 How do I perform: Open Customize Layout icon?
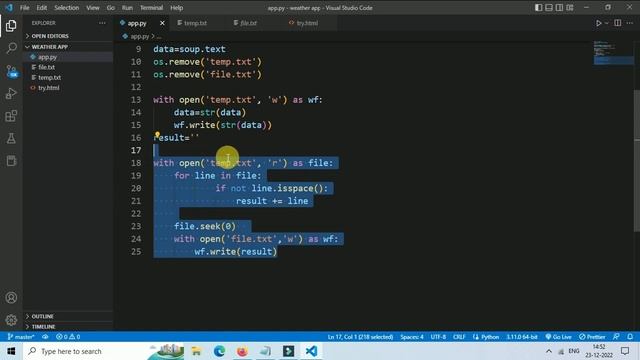570,7
